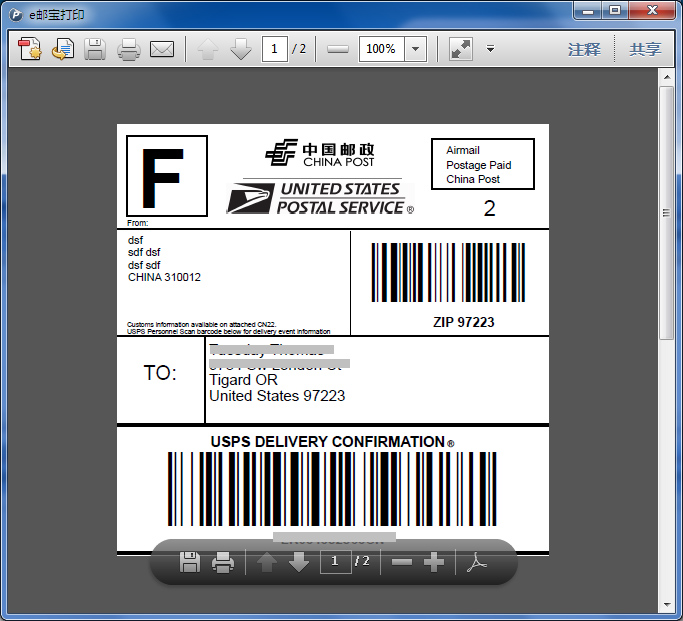Open the 注释 comments panel
The width and height of the screenshot is (683, 621).
584,49
